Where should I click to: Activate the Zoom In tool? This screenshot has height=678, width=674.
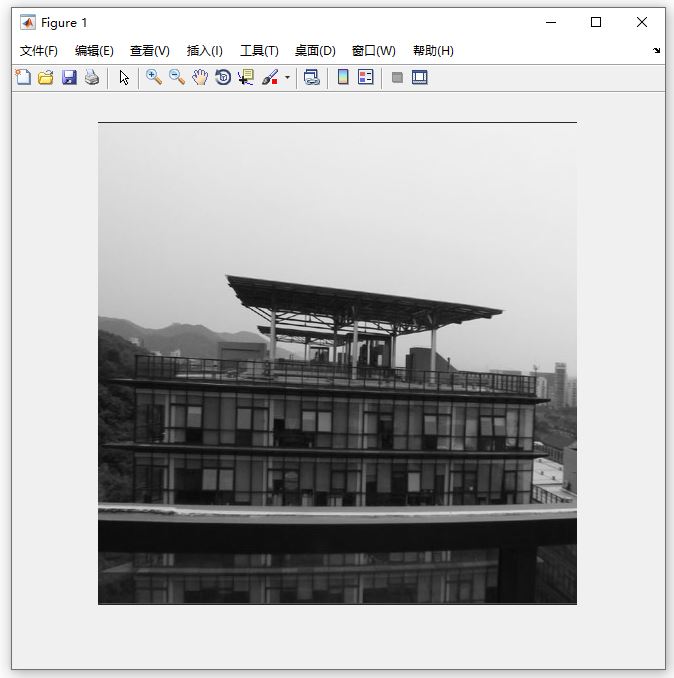point(154,77)
